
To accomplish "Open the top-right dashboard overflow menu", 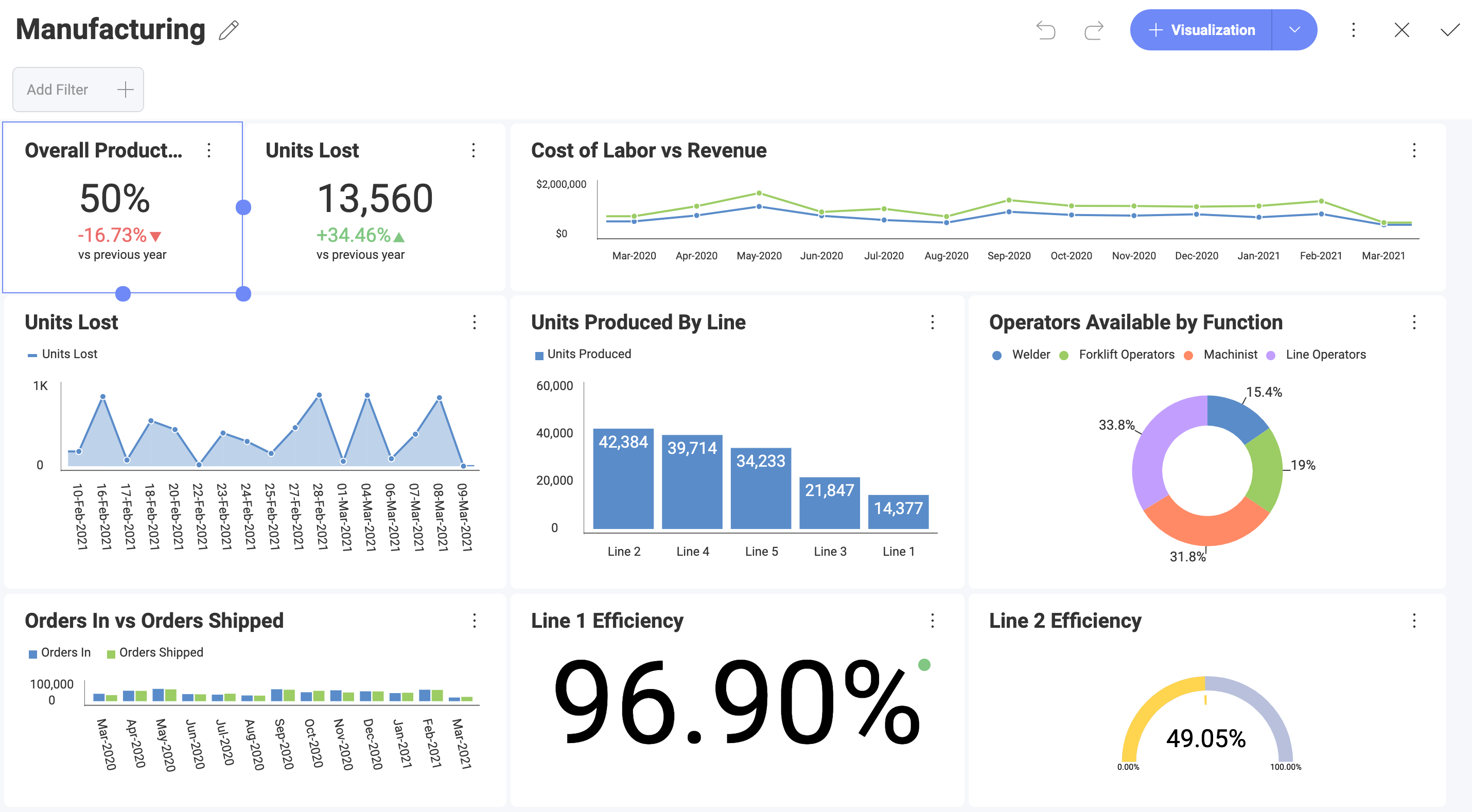I will pyautogui.click(x=1354, y=30).
